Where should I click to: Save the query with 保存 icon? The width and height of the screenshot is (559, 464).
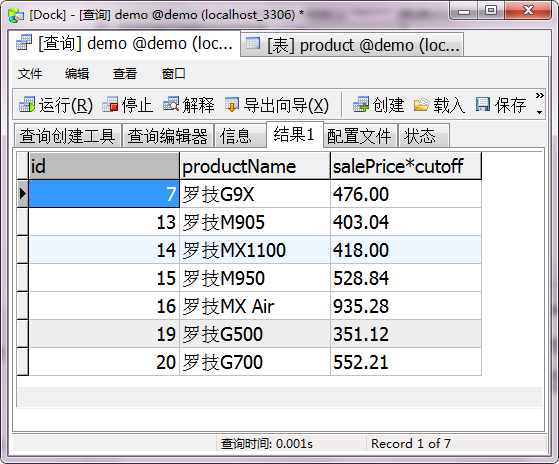point(483,105)
